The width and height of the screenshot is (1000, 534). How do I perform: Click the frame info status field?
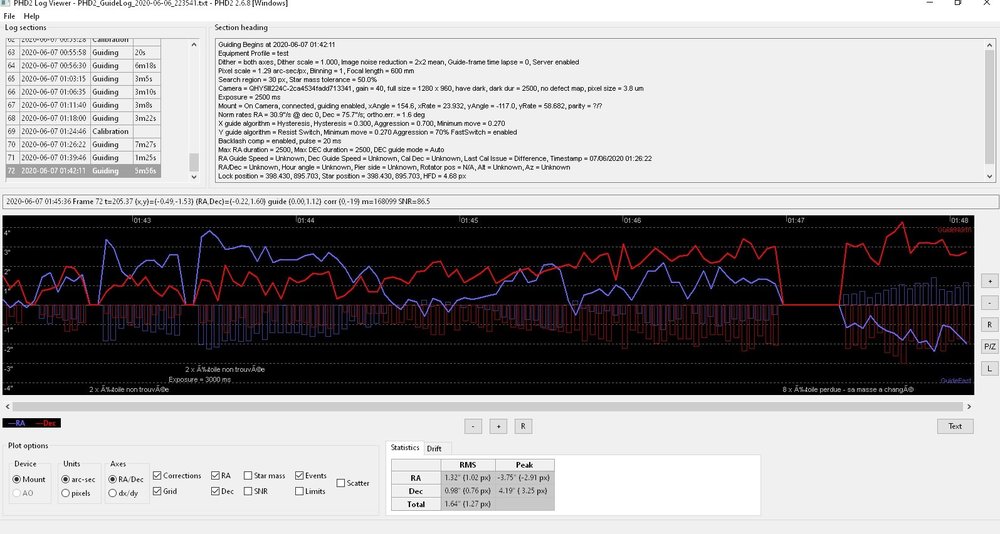(501, 202)
